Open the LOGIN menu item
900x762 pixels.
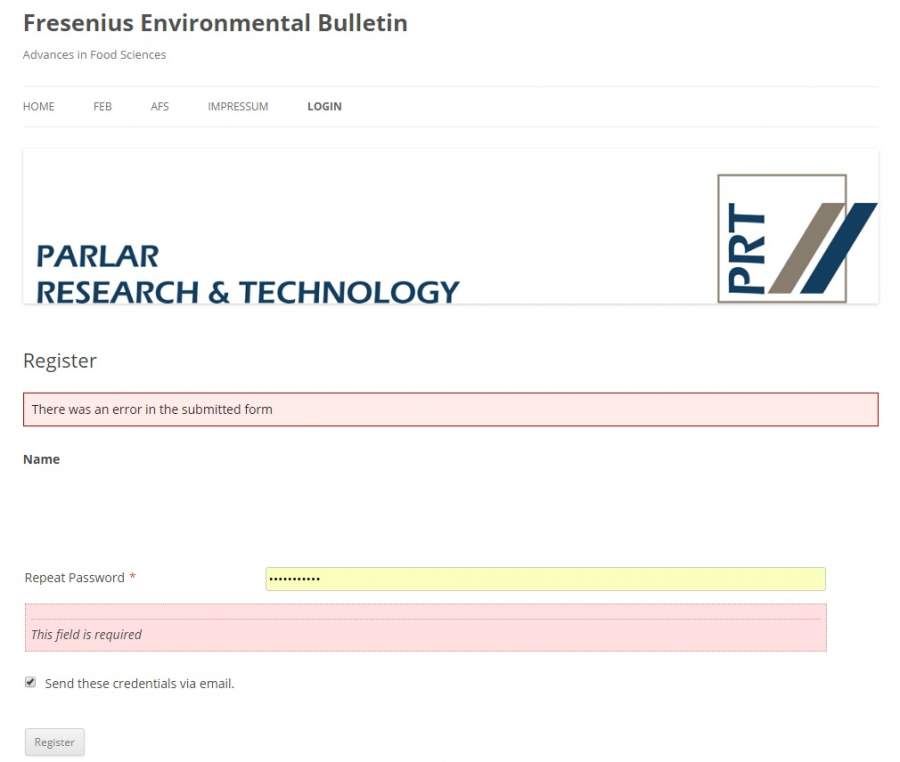(324, 106)
